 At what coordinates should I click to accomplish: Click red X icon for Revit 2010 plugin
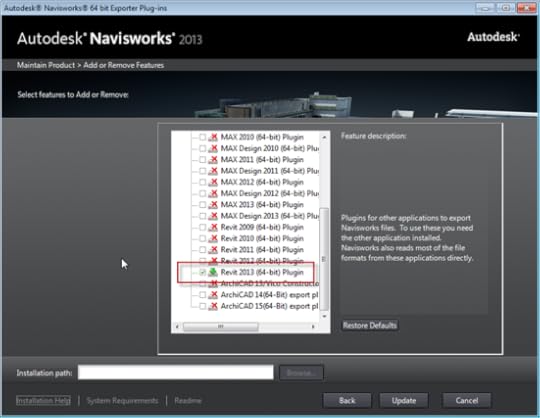(x=213, y=239)
